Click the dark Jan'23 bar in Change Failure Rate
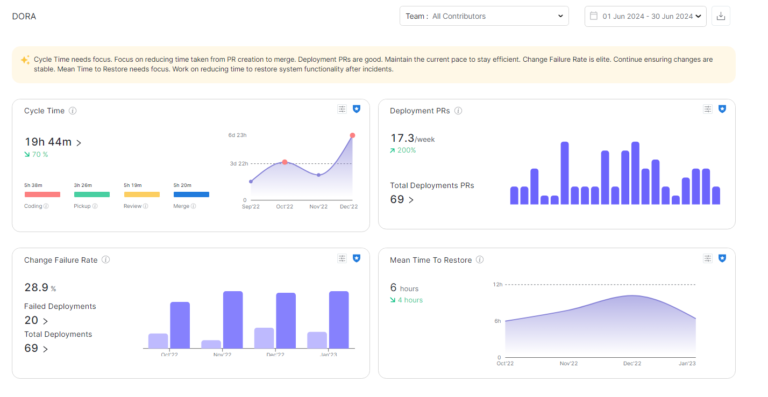The height and width of the screenshot is (397, 768). (x=339, y=320)
